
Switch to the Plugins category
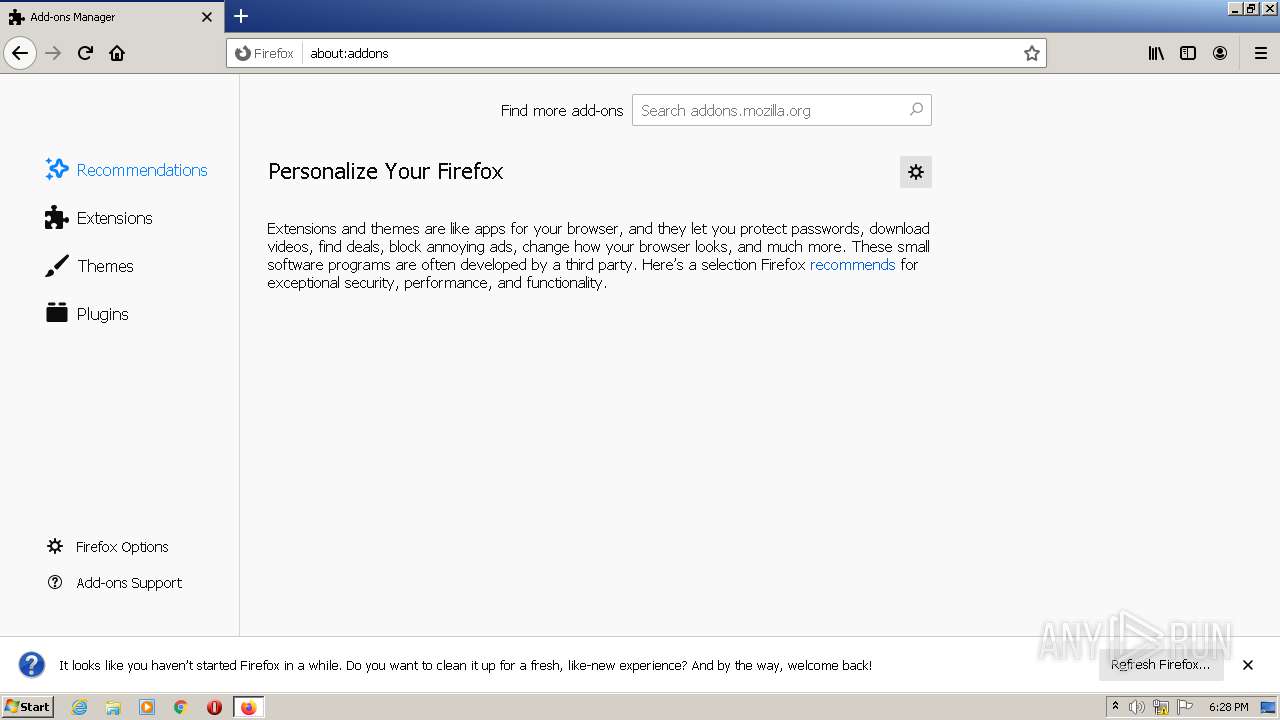pos(87,314)
